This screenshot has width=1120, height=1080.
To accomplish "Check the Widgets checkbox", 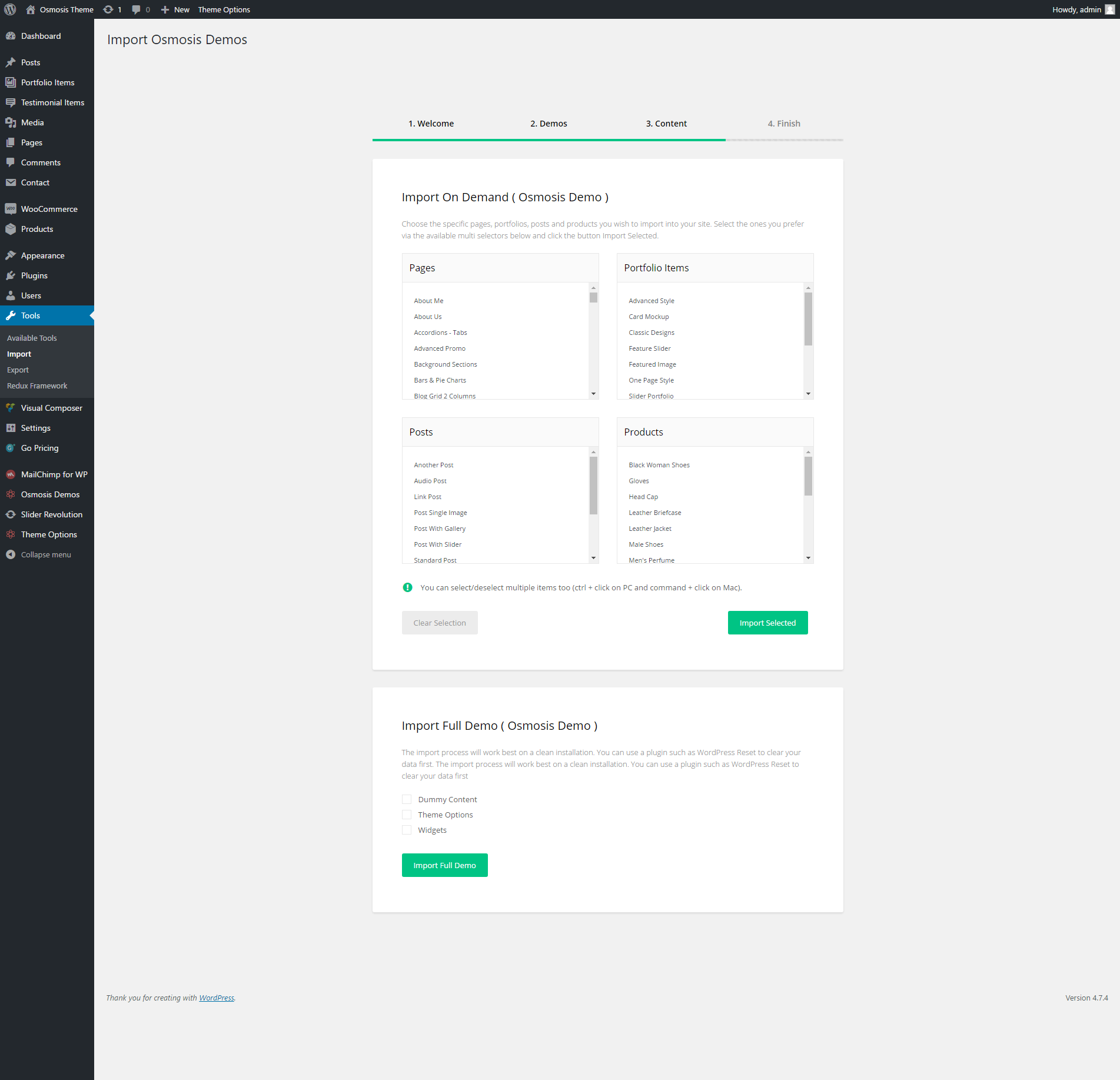I will (x=407, y=830).
